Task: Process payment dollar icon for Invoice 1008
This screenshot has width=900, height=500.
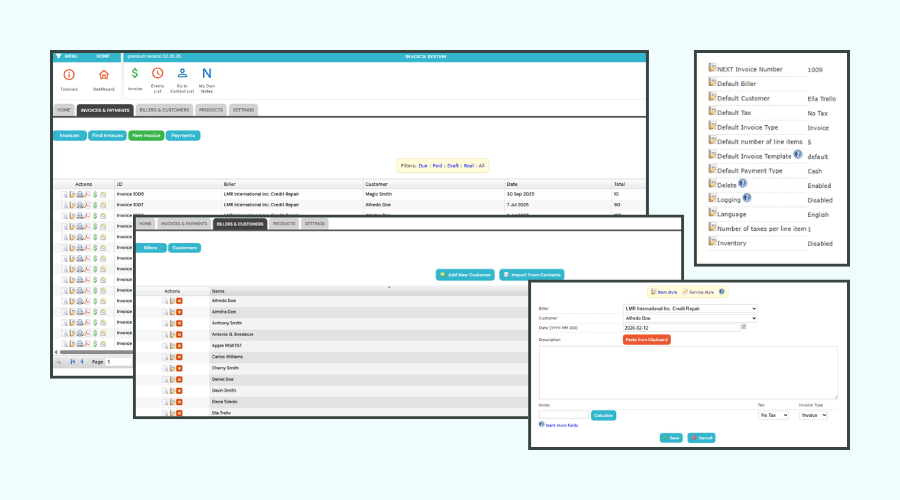Action: [95, 195]
